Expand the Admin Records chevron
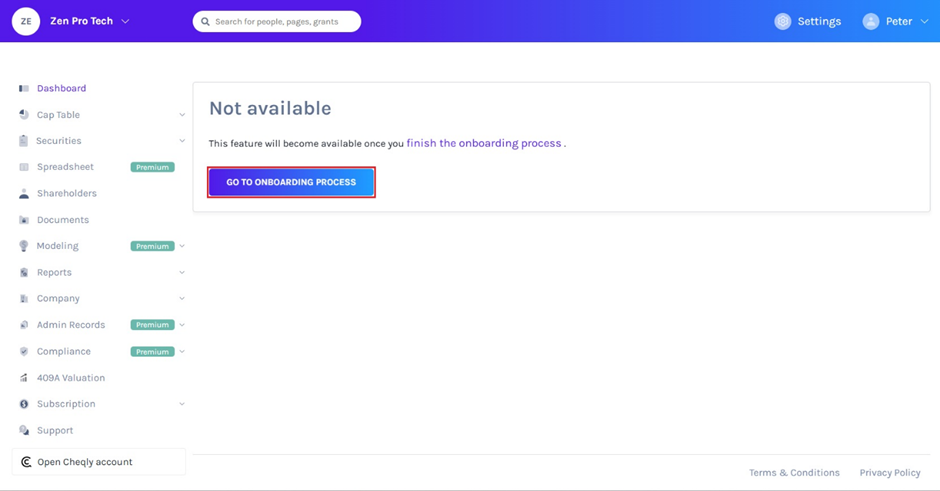The image size is (940, 491). [182, 325]
